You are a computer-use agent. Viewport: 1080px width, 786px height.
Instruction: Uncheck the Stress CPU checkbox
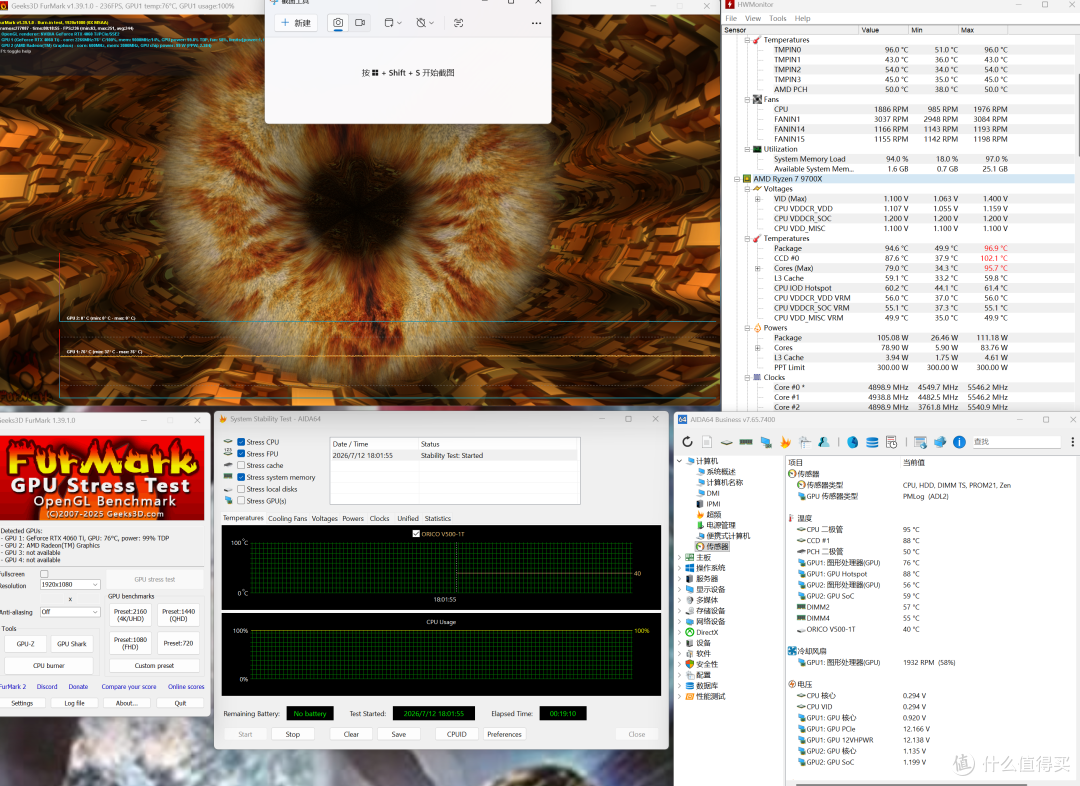241,442
